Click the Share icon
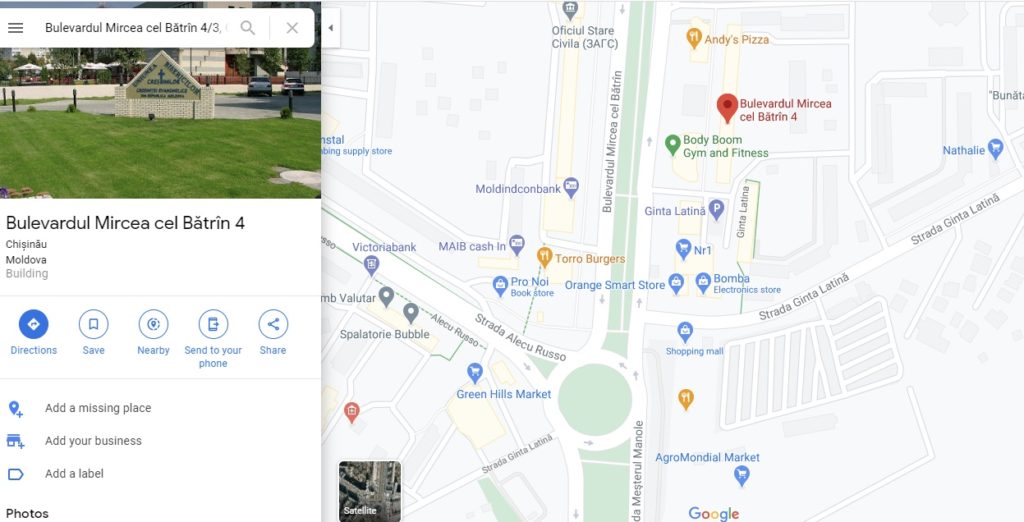 [x=273, y=324]
